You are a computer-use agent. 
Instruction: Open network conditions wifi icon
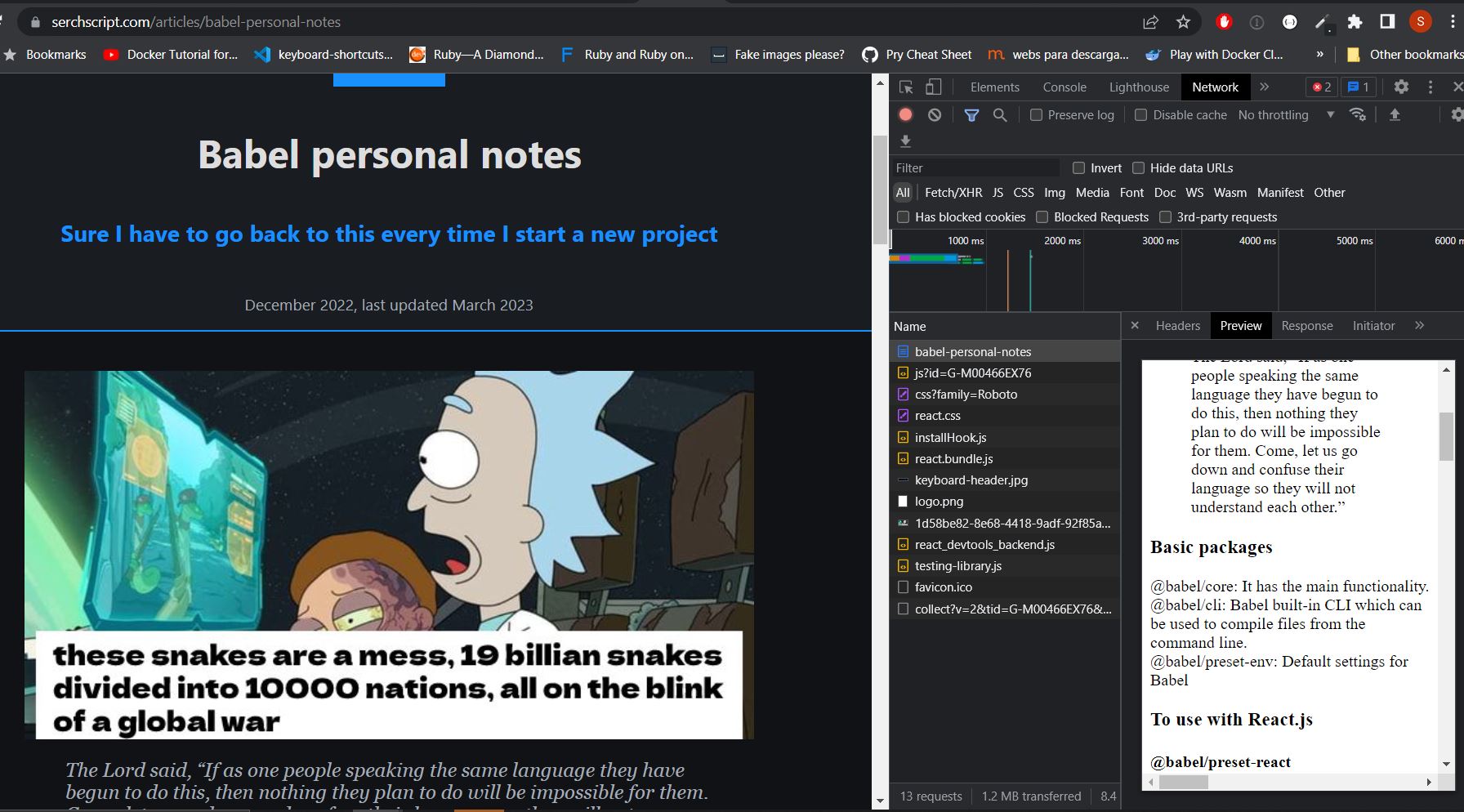click(x=1358, y=115)
